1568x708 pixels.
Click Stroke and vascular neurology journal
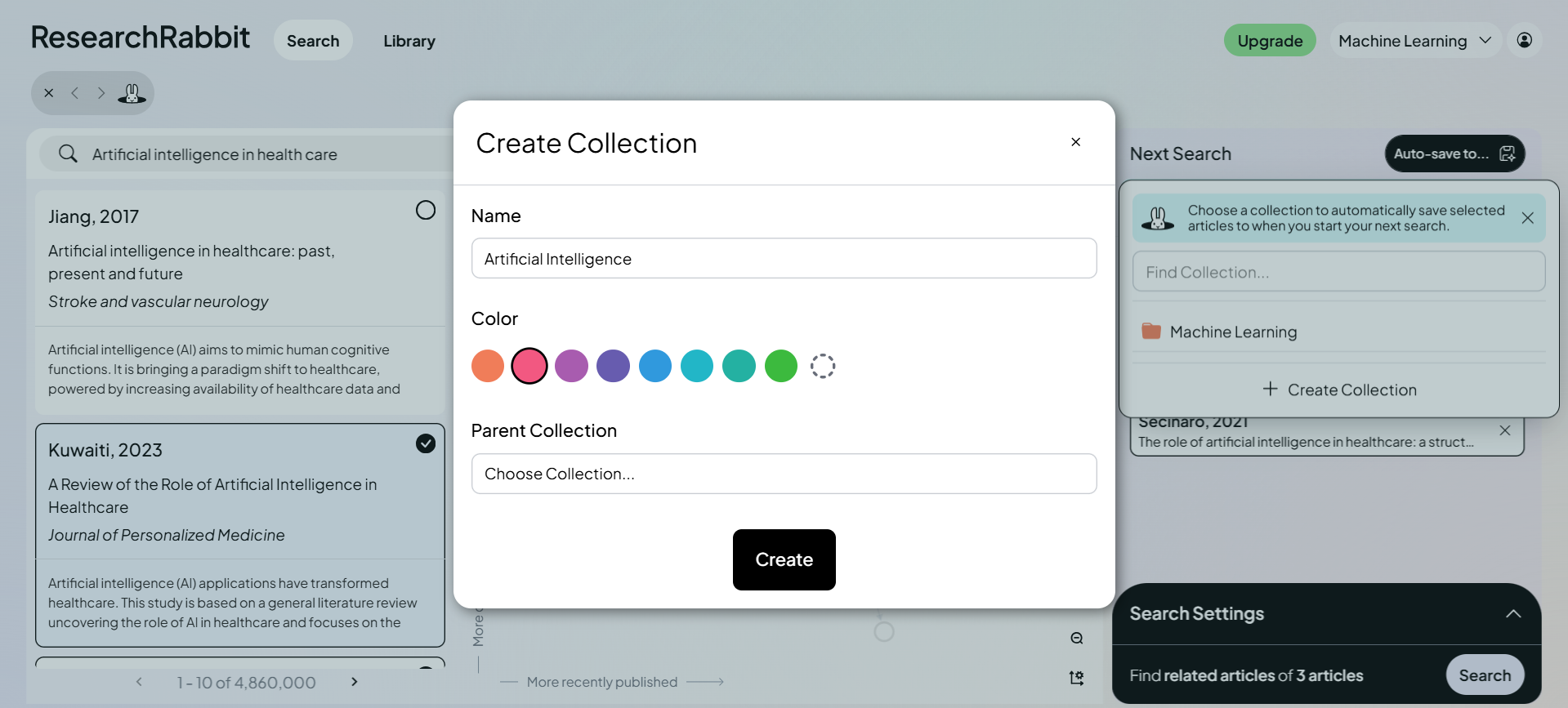(158, 301)
